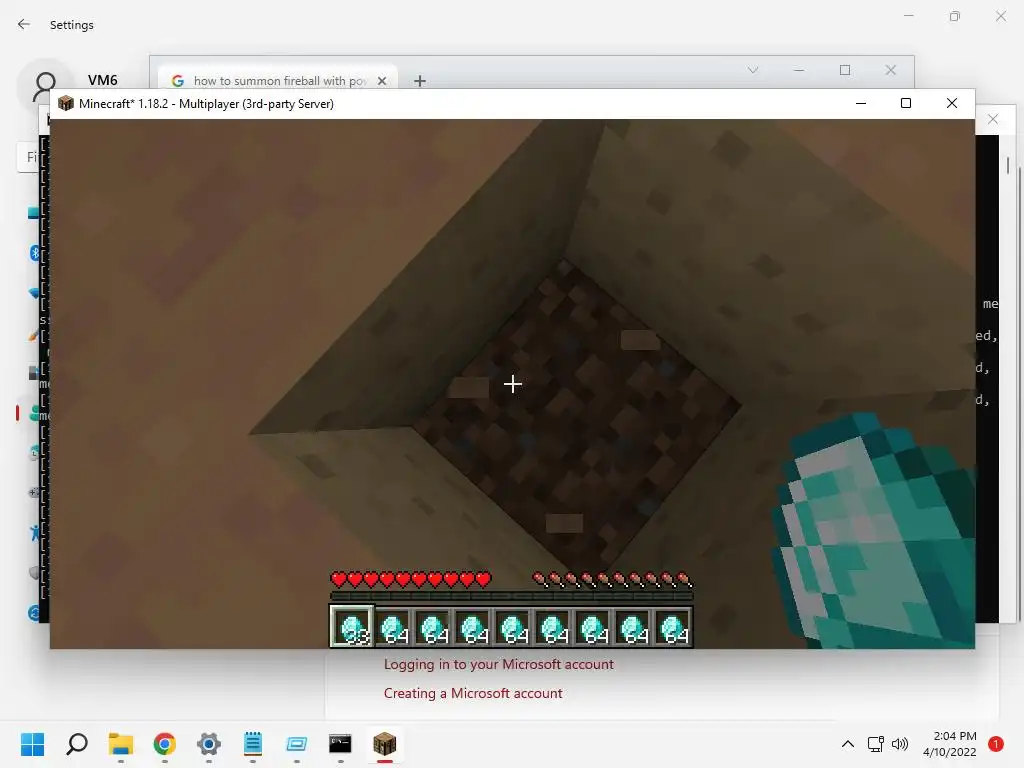Show hidden system tray icons
Image resolution: width=1024 pixels, height=768 pixels.
(848, 744)
